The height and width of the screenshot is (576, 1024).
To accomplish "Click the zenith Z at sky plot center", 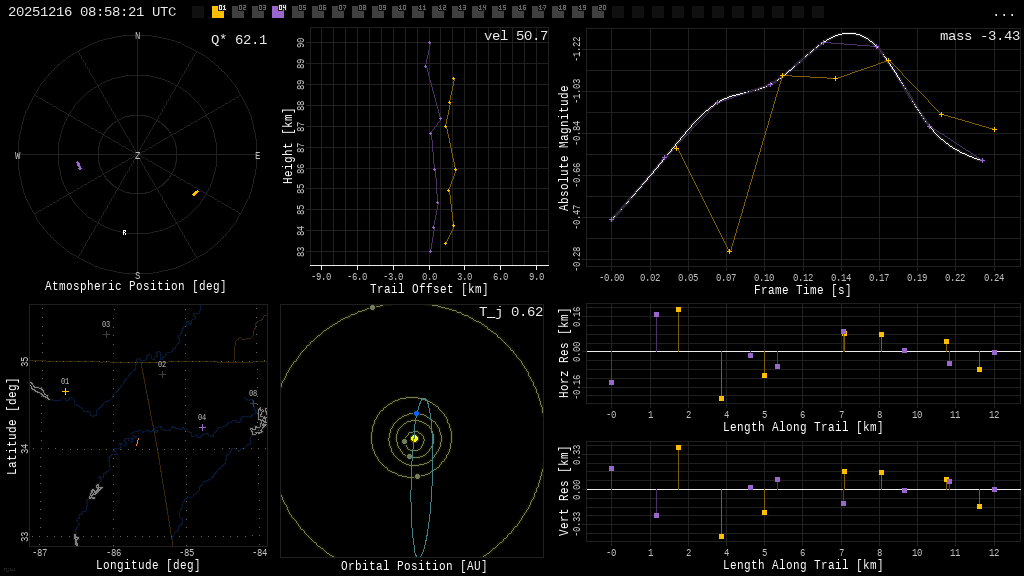I will tap(138, 156).
